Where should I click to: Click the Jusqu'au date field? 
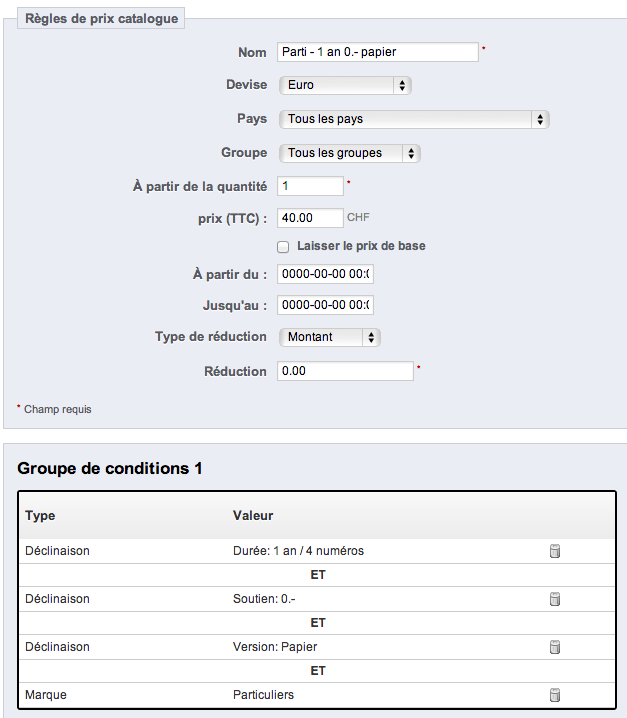click(x=325, y=305)
